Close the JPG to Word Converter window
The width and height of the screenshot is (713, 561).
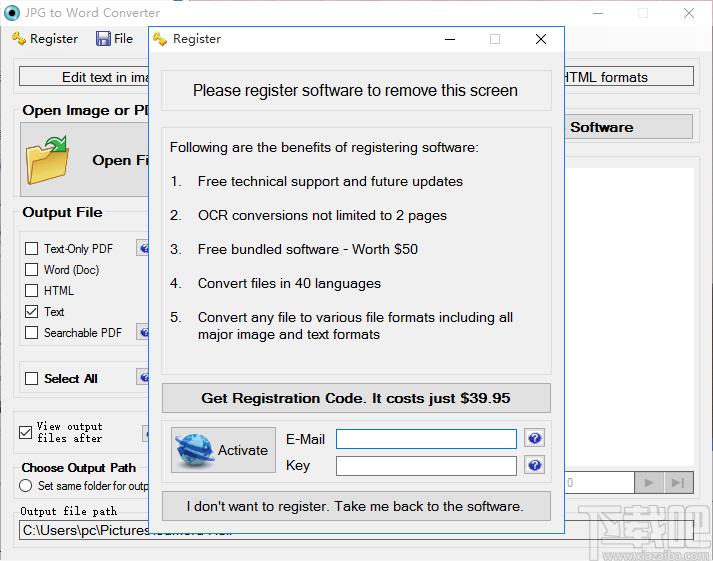pos(689,13)
